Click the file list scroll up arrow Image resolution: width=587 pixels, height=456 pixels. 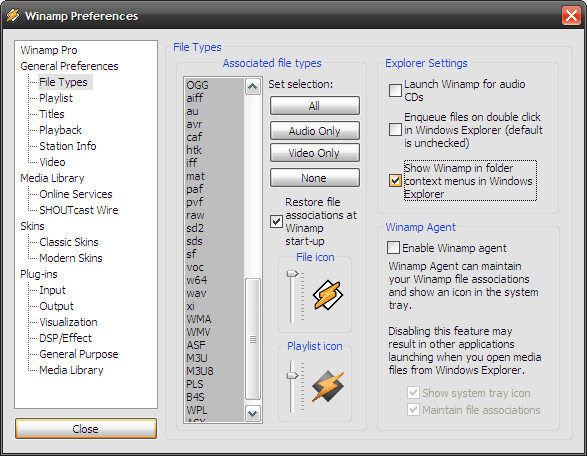click(253, 87)
